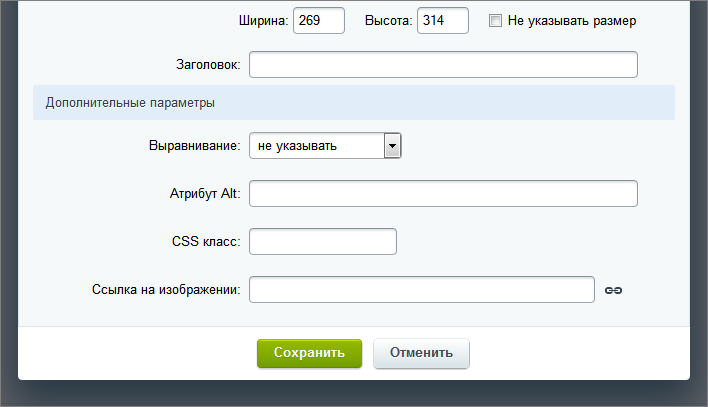Screen dimensions: 708x407
Task: Click the chain link icon beside image link field
Action: click(x=613, y=290)
